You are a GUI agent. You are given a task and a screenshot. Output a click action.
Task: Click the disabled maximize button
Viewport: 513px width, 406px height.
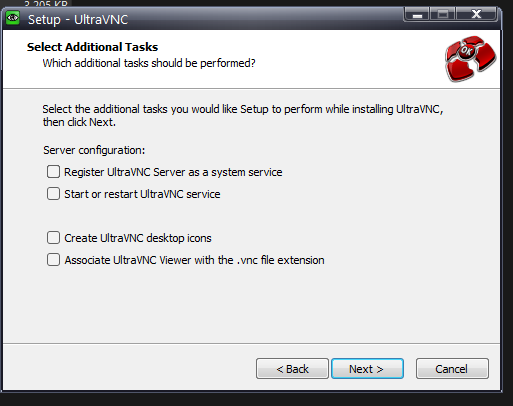click(x=443, y=14)
